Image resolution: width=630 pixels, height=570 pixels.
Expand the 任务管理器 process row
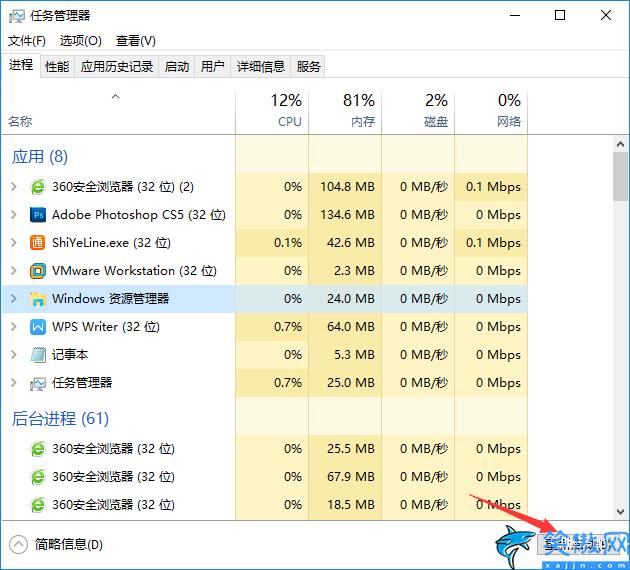(14, 382)
